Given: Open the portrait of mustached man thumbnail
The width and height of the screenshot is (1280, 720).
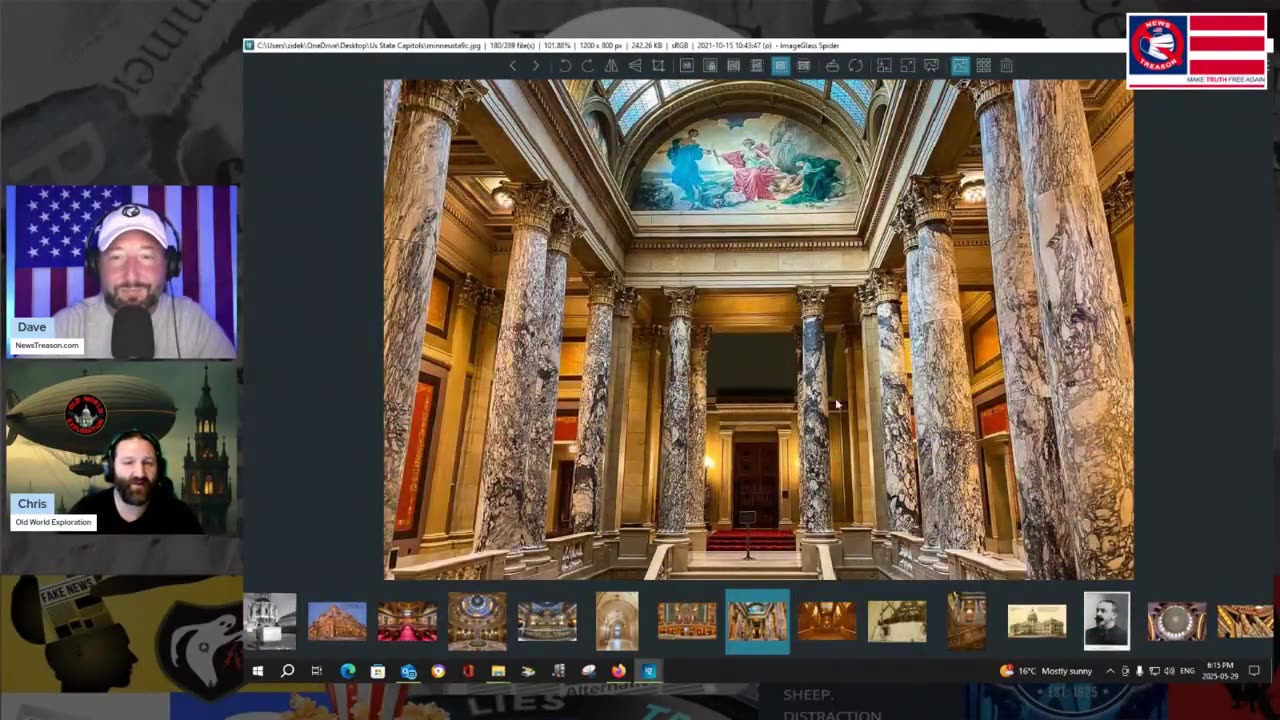Looking at the screenshot, I should click(x=1107, y=621).
